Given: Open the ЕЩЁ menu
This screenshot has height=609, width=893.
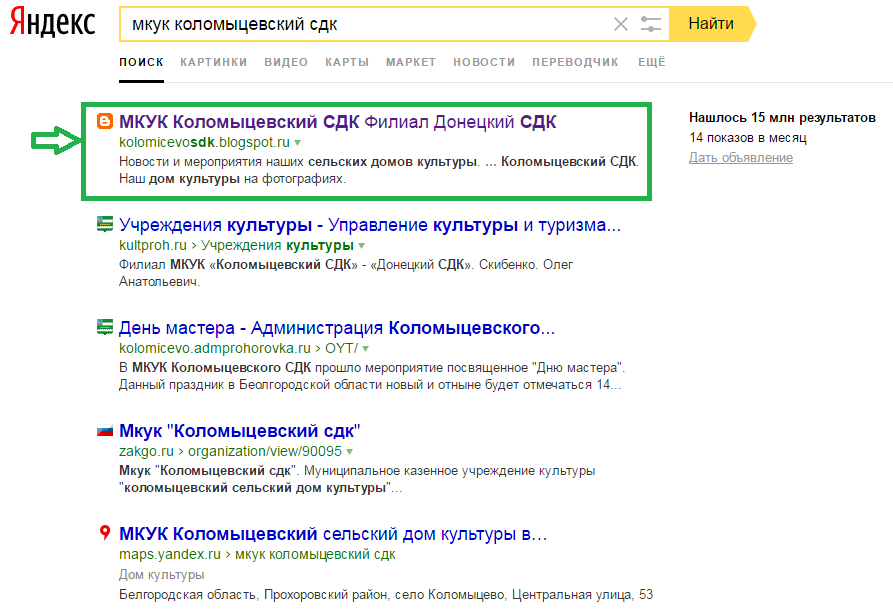Looking at the screenshot, I should pyautogui.click(x=652, y=62).
